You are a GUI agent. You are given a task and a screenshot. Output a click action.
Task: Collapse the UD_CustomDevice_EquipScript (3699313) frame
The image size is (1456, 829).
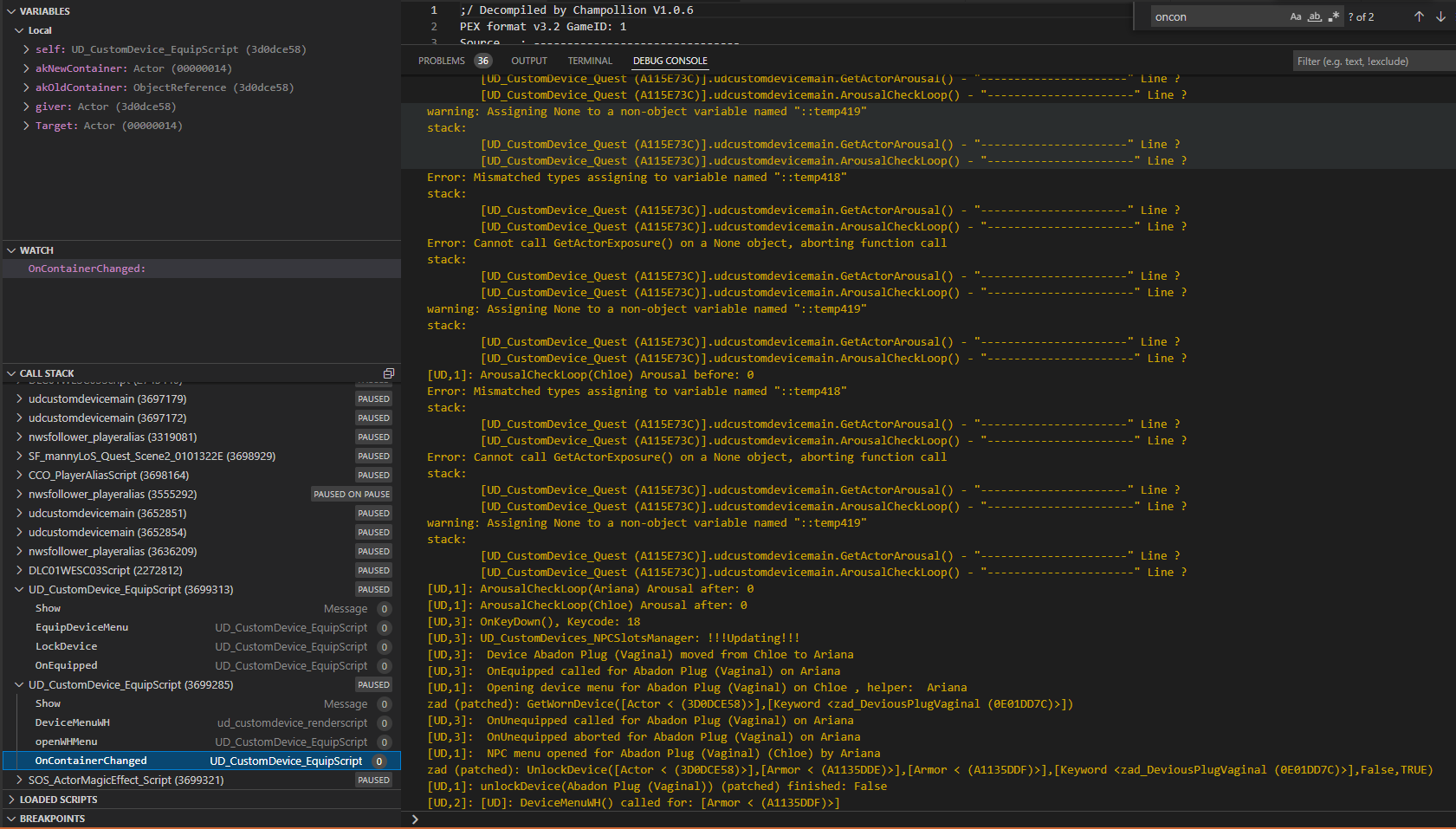point(19,589)
